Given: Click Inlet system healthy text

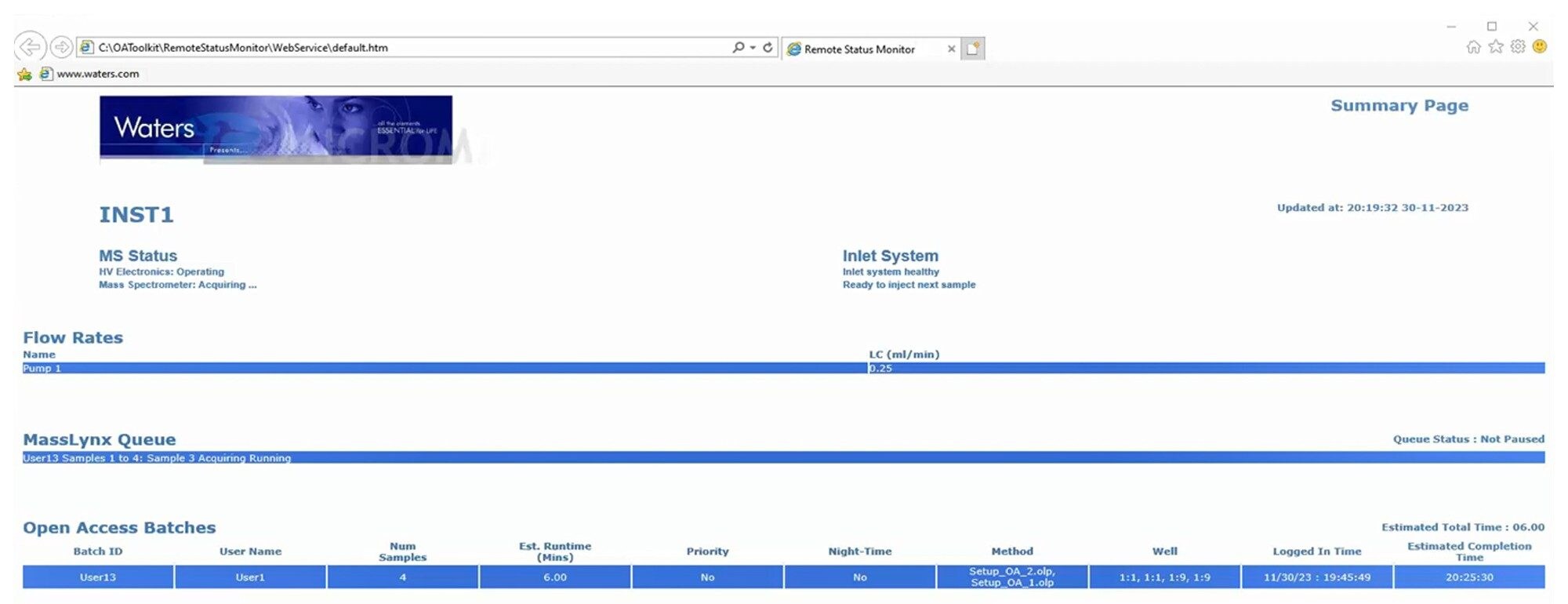Looking at the screenshot, I should tap(891, 272).
